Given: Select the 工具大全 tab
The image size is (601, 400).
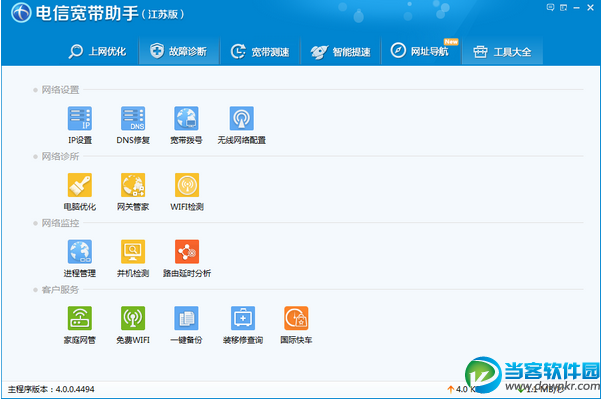Looking at the screenshot, I should (502, 51).
